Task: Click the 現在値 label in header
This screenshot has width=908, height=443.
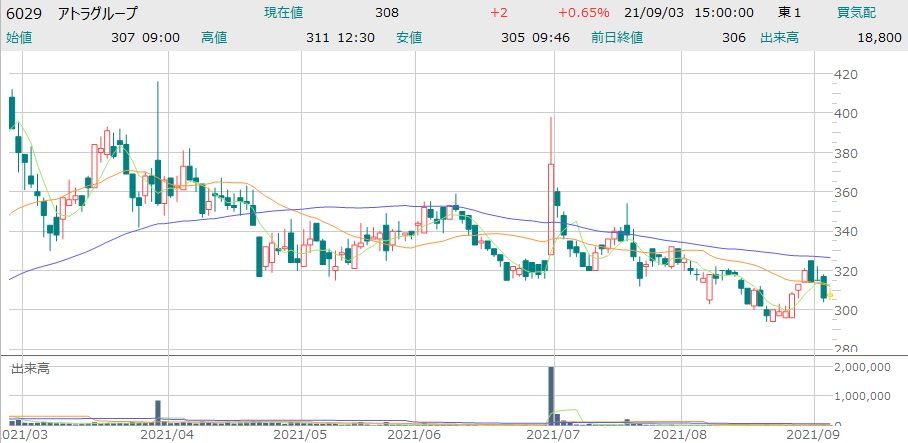Action: [285, 13]
